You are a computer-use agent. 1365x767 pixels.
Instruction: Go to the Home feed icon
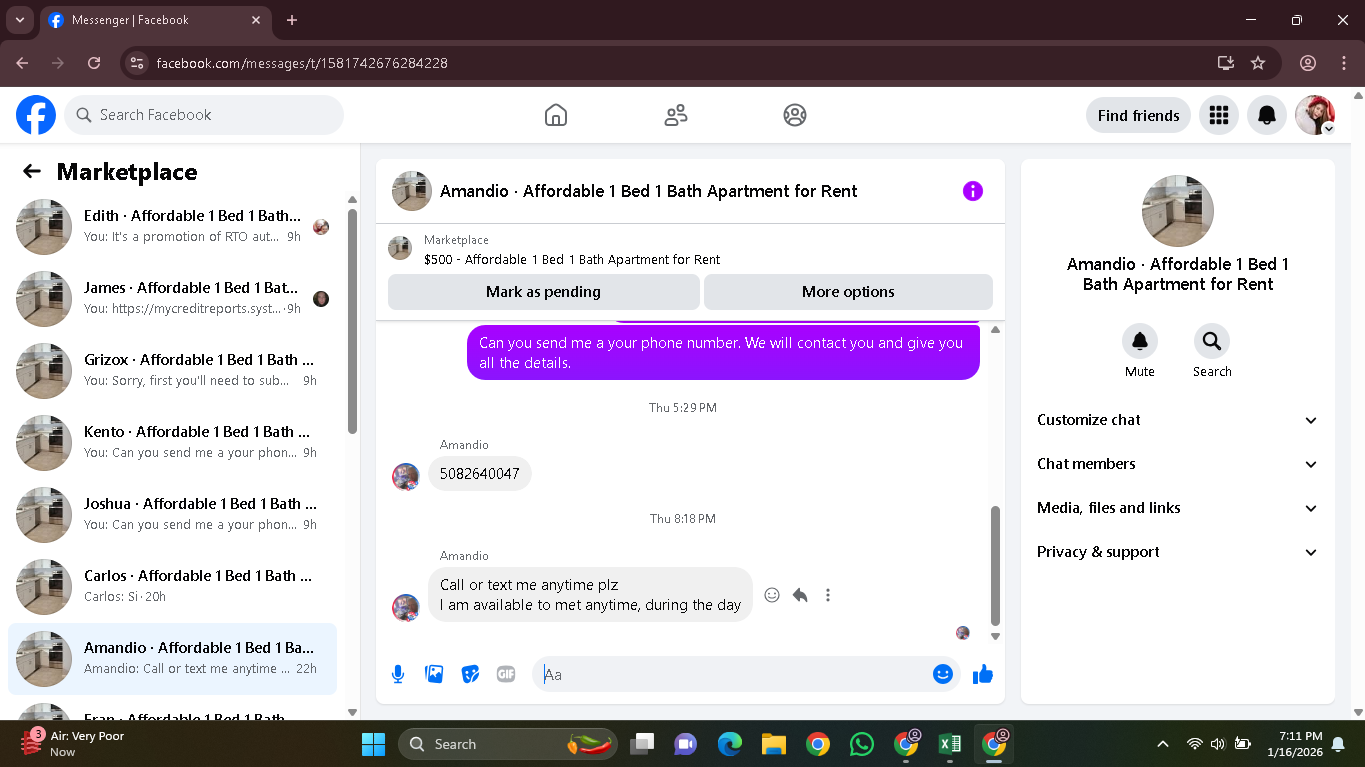point(556,115)
